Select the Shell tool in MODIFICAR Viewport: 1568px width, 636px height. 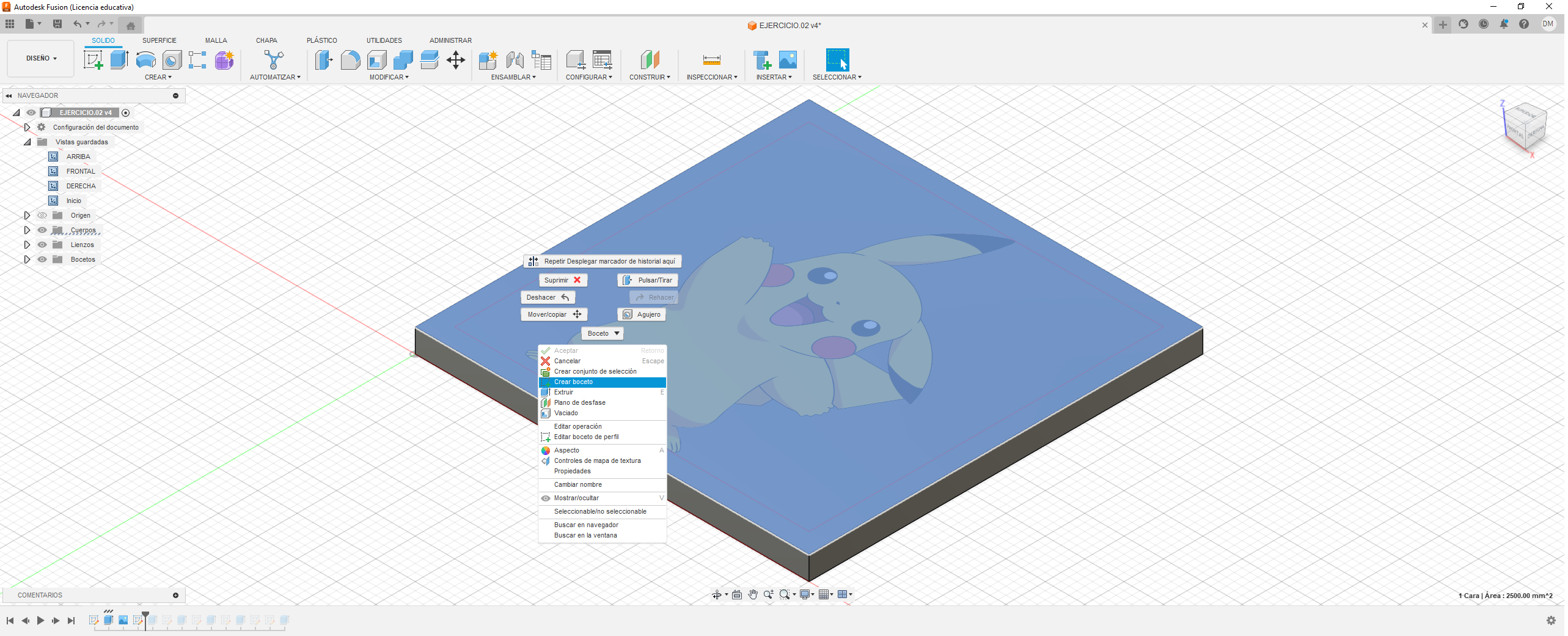coord(376,60)
